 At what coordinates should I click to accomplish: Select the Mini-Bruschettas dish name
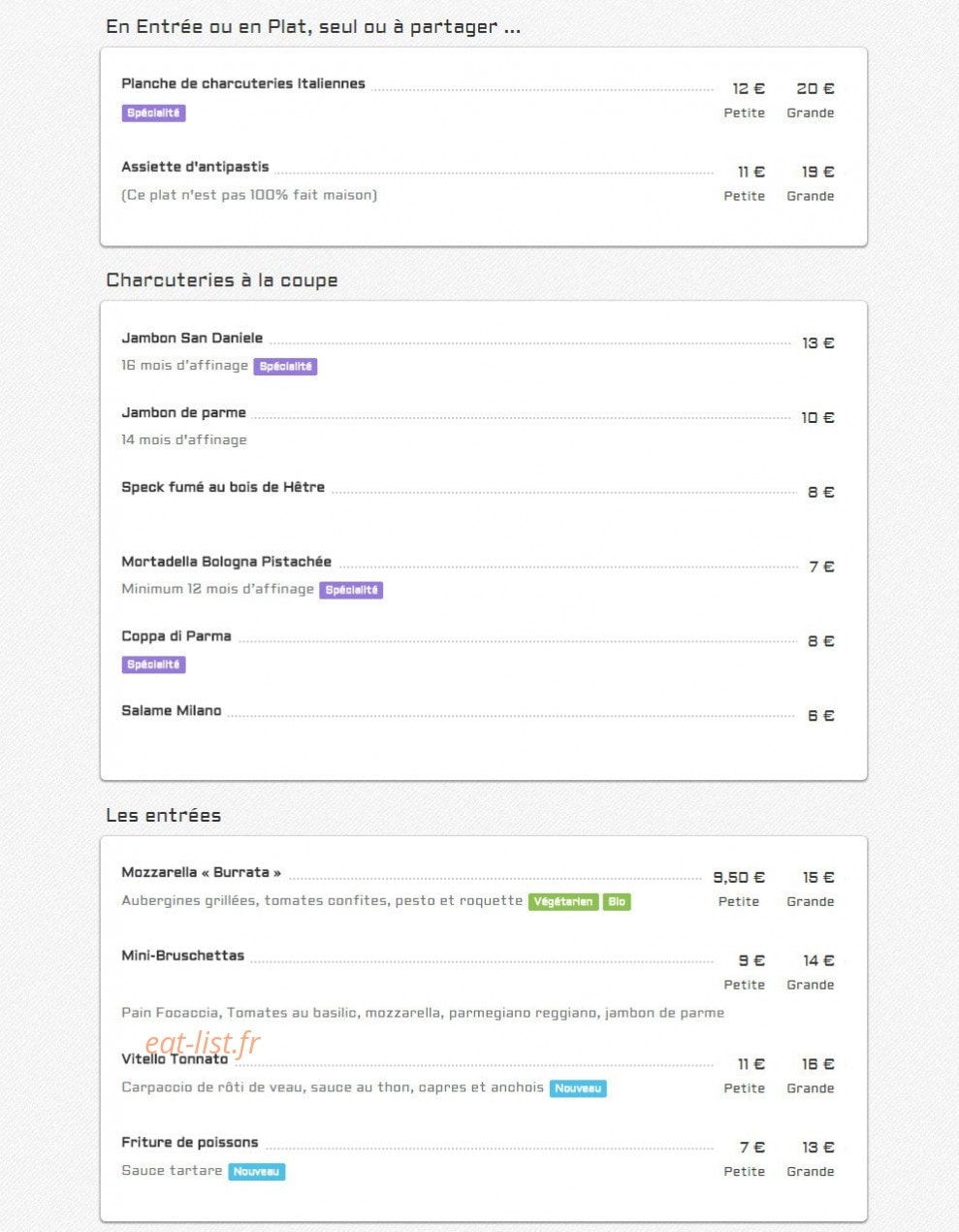183,956
